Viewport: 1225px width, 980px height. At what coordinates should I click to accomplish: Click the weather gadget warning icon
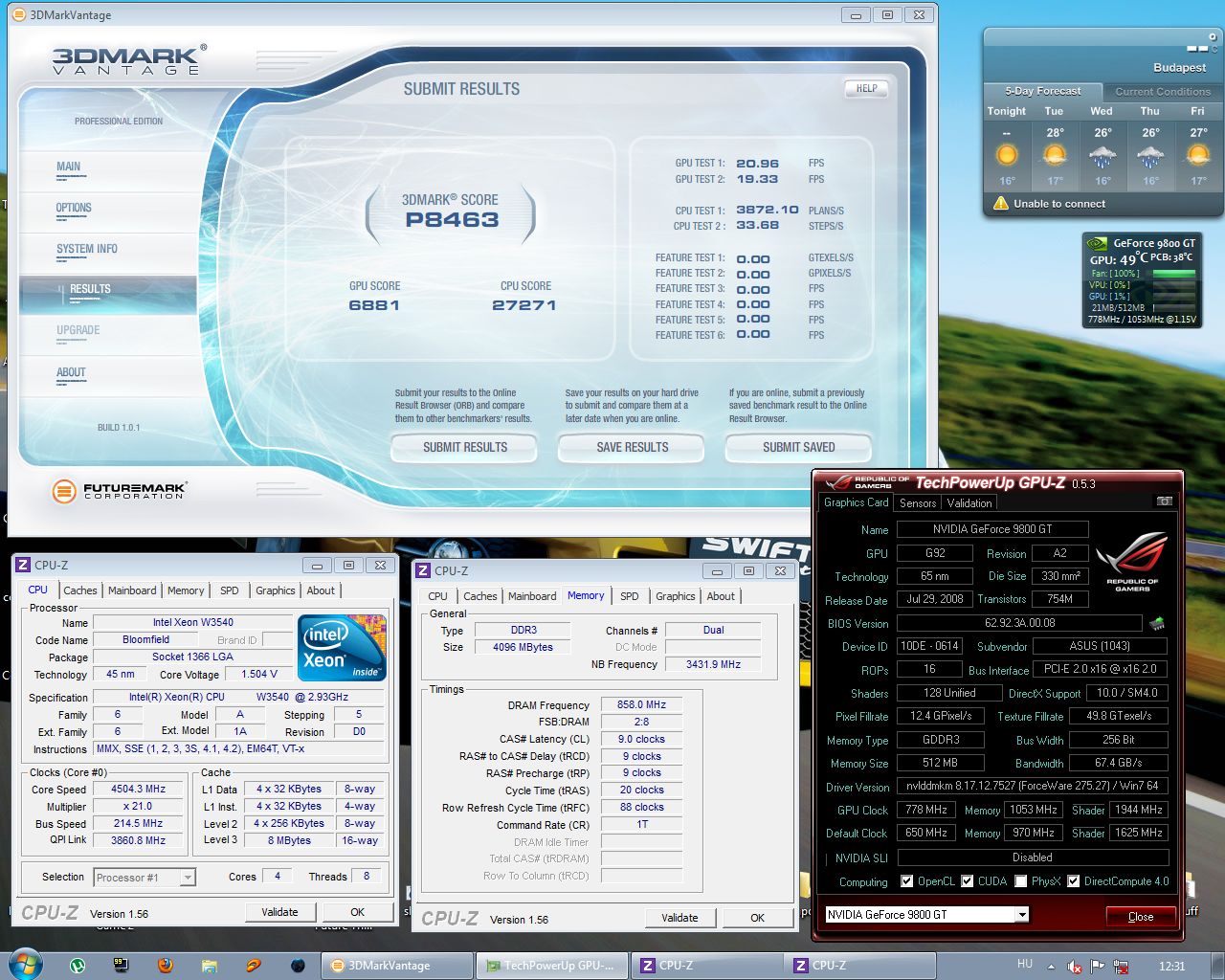[x=1001, y=203]
